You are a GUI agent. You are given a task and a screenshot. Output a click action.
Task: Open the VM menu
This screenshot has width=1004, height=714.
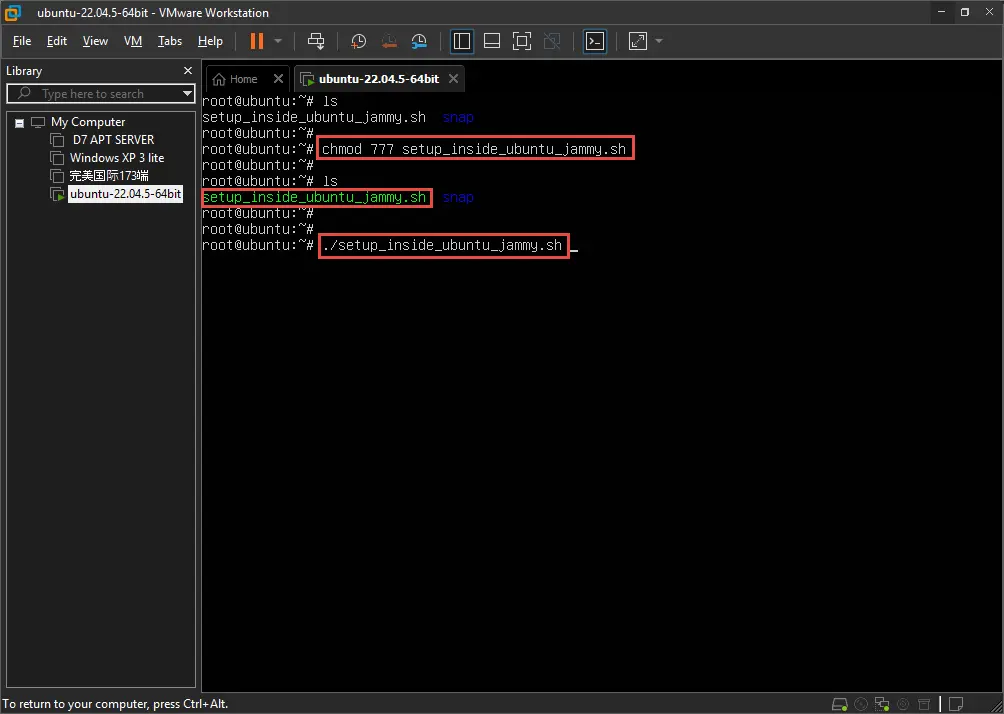click(133, 41)
